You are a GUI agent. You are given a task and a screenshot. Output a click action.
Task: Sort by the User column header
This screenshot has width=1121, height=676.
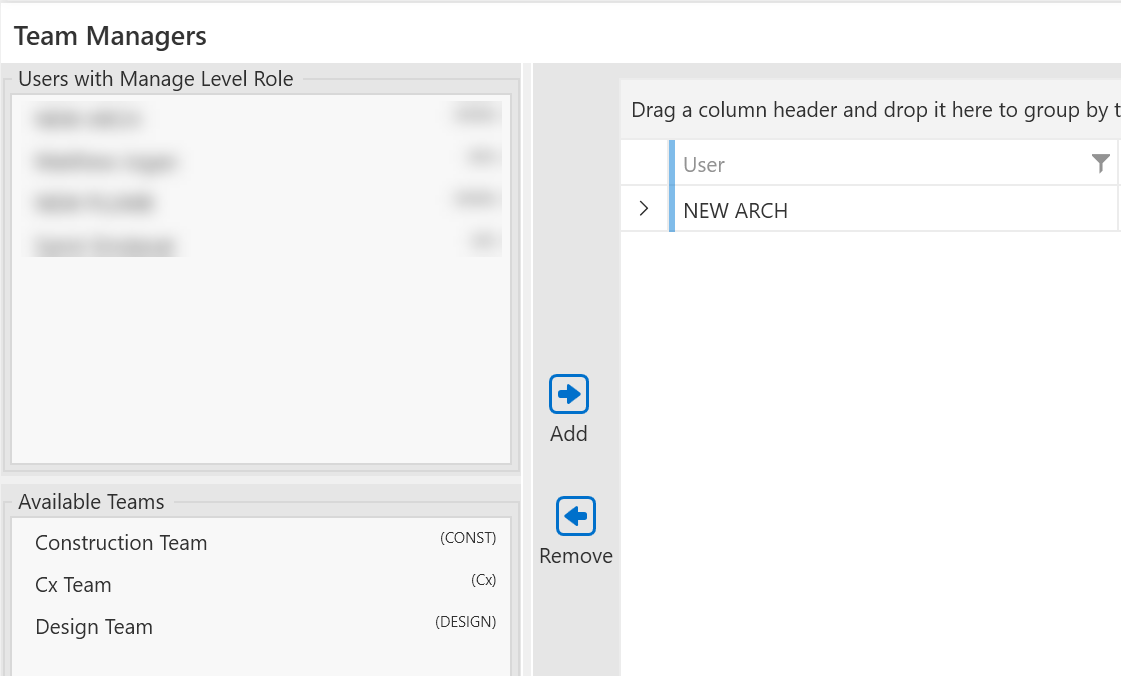point(704,165)
